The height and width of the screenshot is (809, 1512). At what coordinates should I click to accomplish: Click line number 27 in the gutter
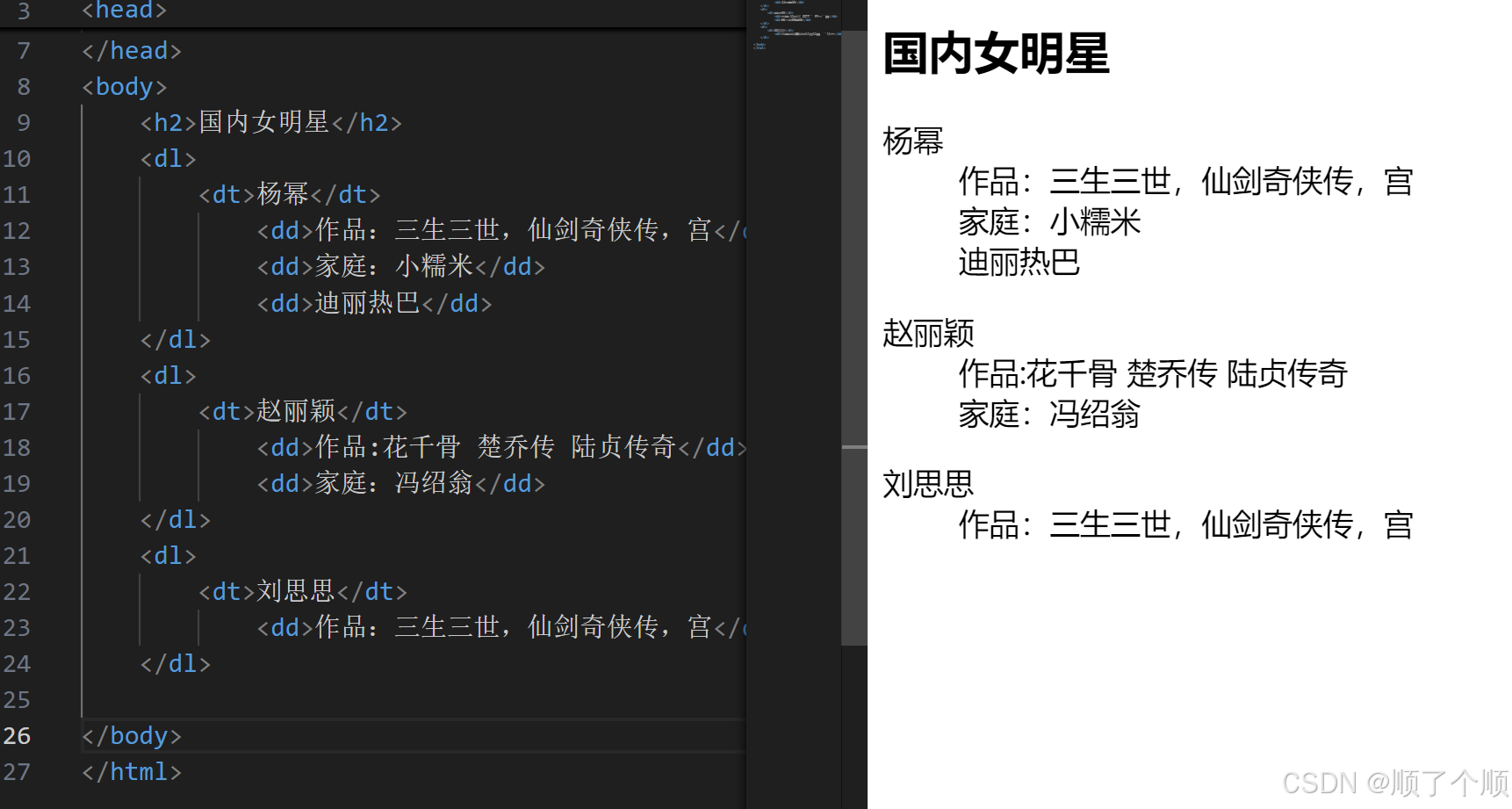coord(17,772)
